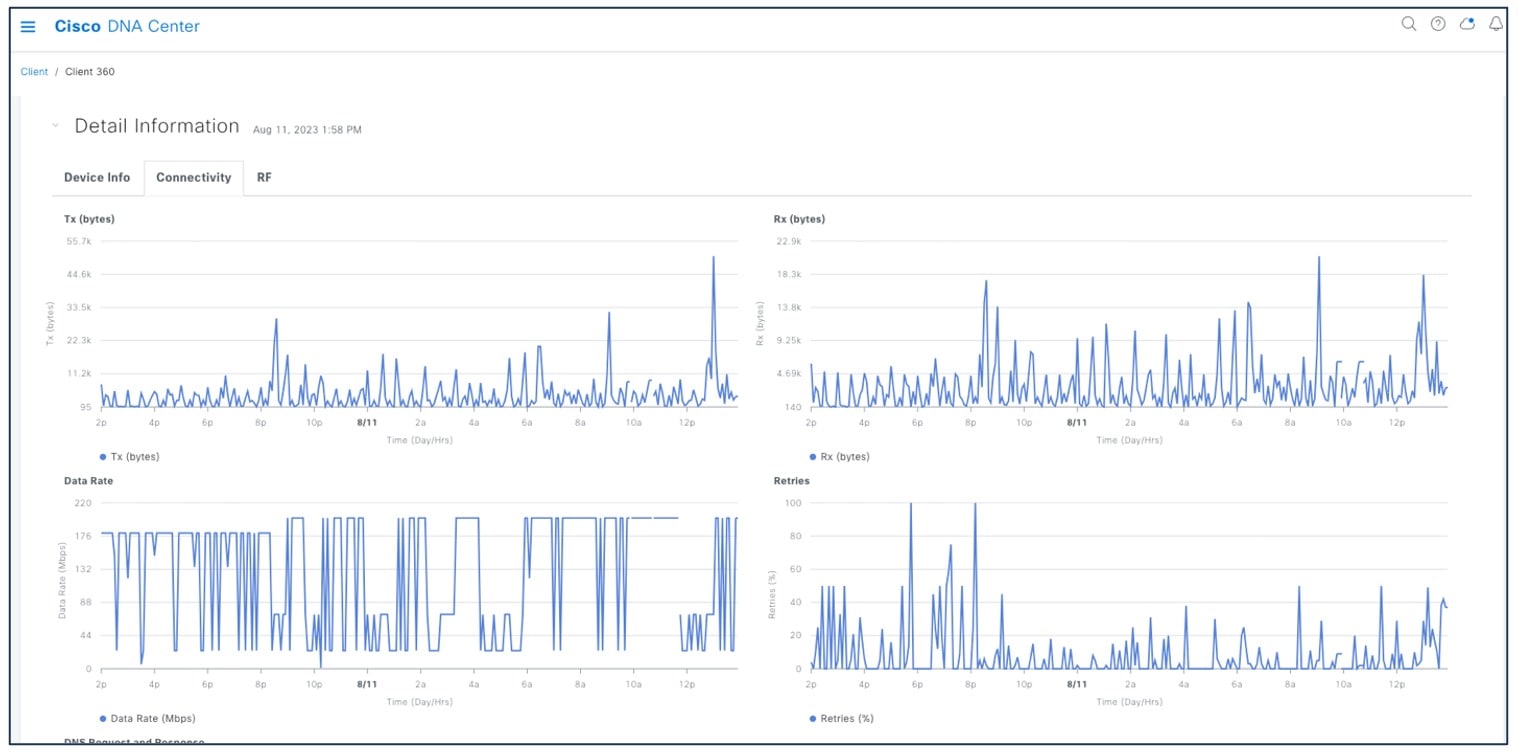Click the 8/11 date marker on Tx chart

pos(367,422)
